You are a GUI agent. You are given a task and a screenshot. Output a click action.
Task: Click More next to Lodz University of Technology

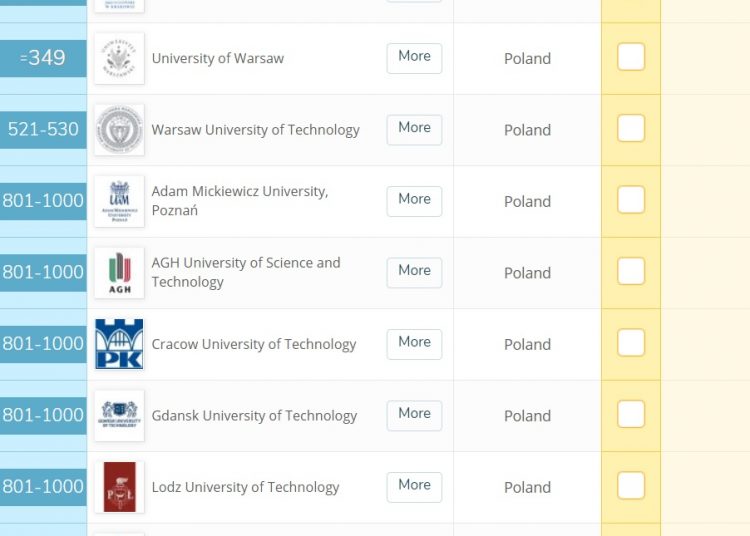(x=414, y=486)
